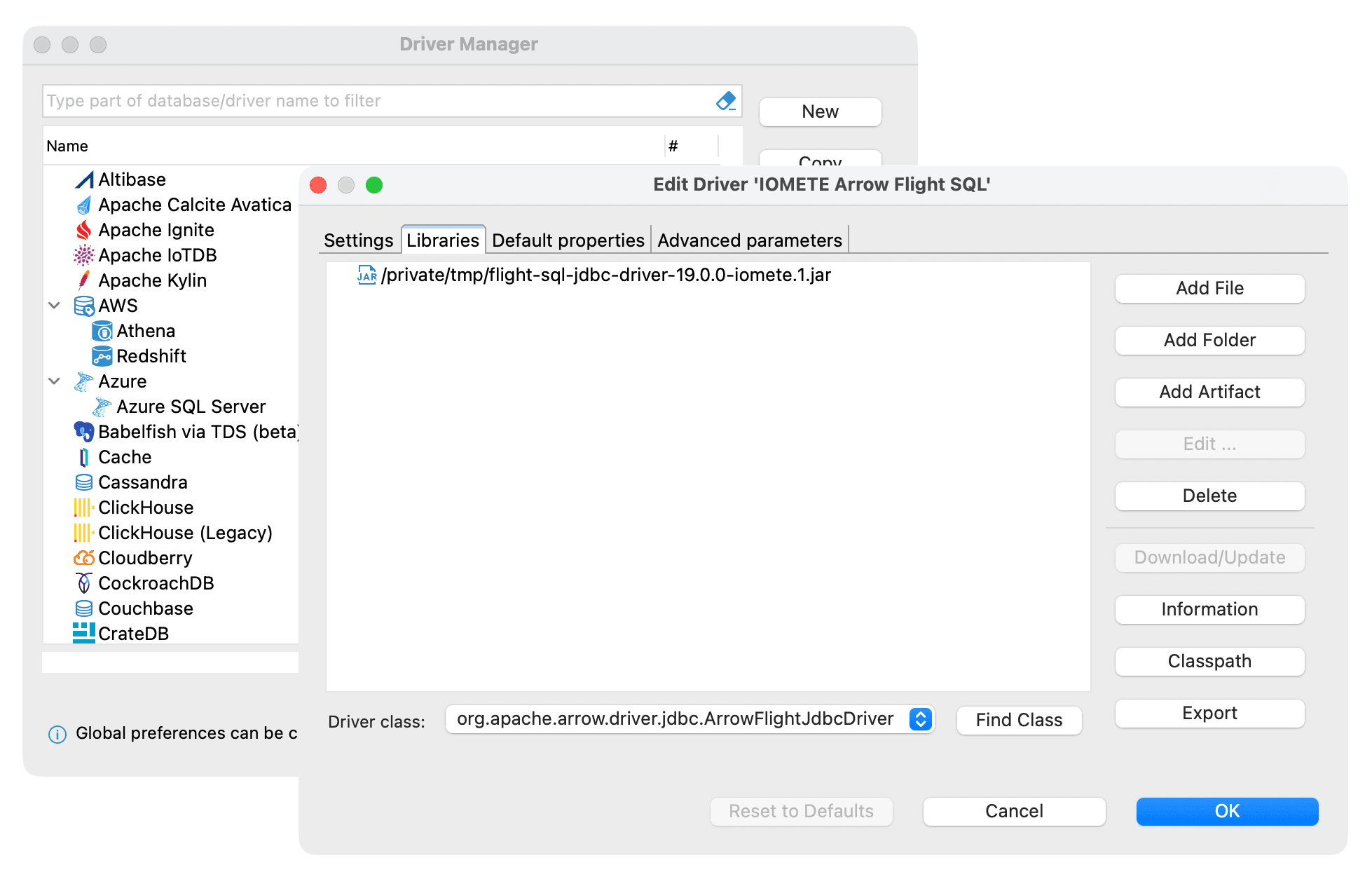Select ClickHouse (Legacy) driver row
Image resolution: width=1372 pixels, height=879 pixels.
[x=185, y=533]
